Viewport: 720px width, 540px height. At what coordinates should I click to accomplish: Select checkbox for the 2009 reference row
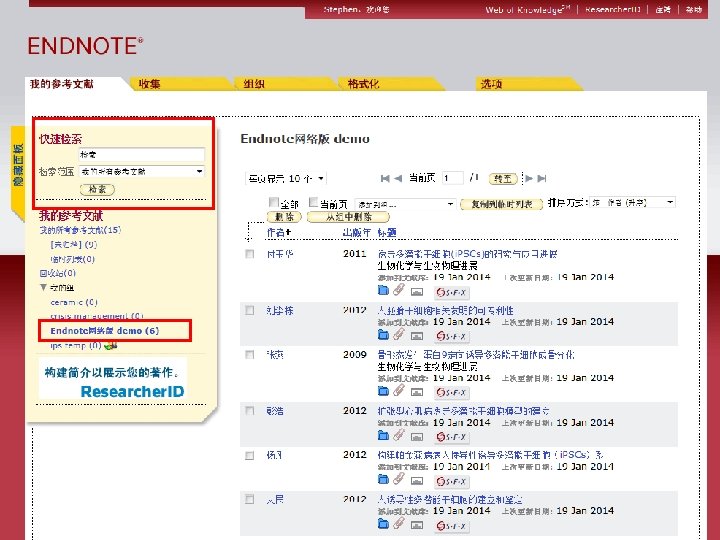click(x=250, y=354)
